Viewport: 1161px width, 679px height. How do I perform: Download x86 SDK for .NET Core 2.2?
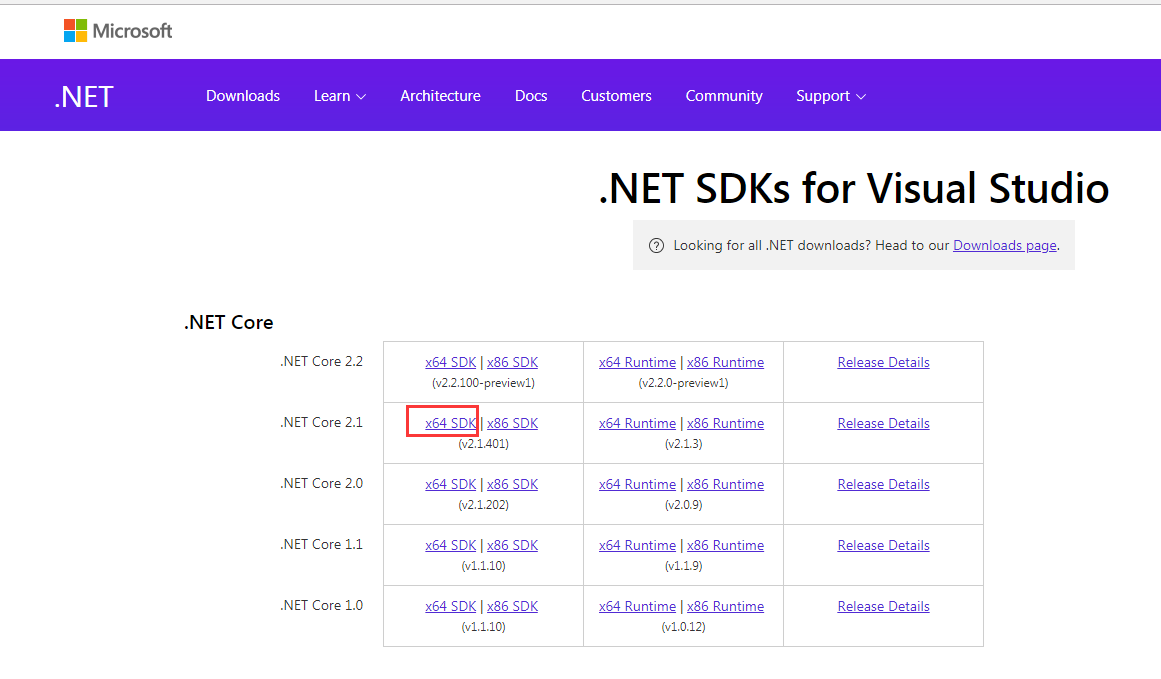click(512, 362)
